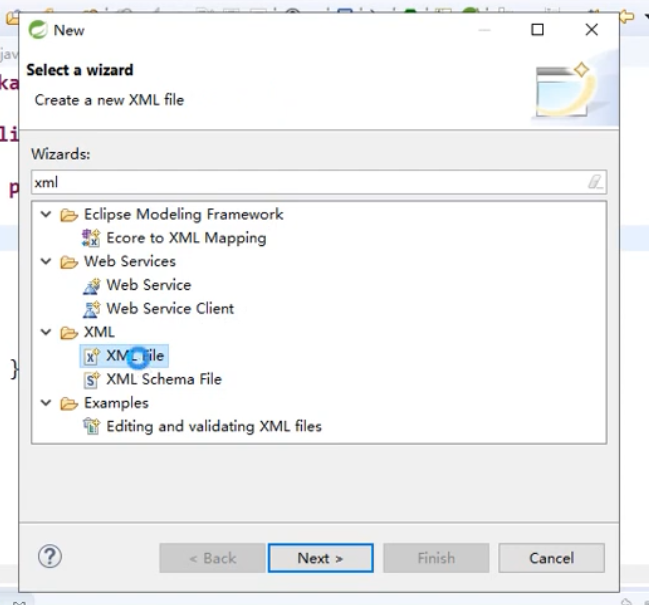Collapse the Examples category
Screen dimensions: 649x605
pos(46,403)
